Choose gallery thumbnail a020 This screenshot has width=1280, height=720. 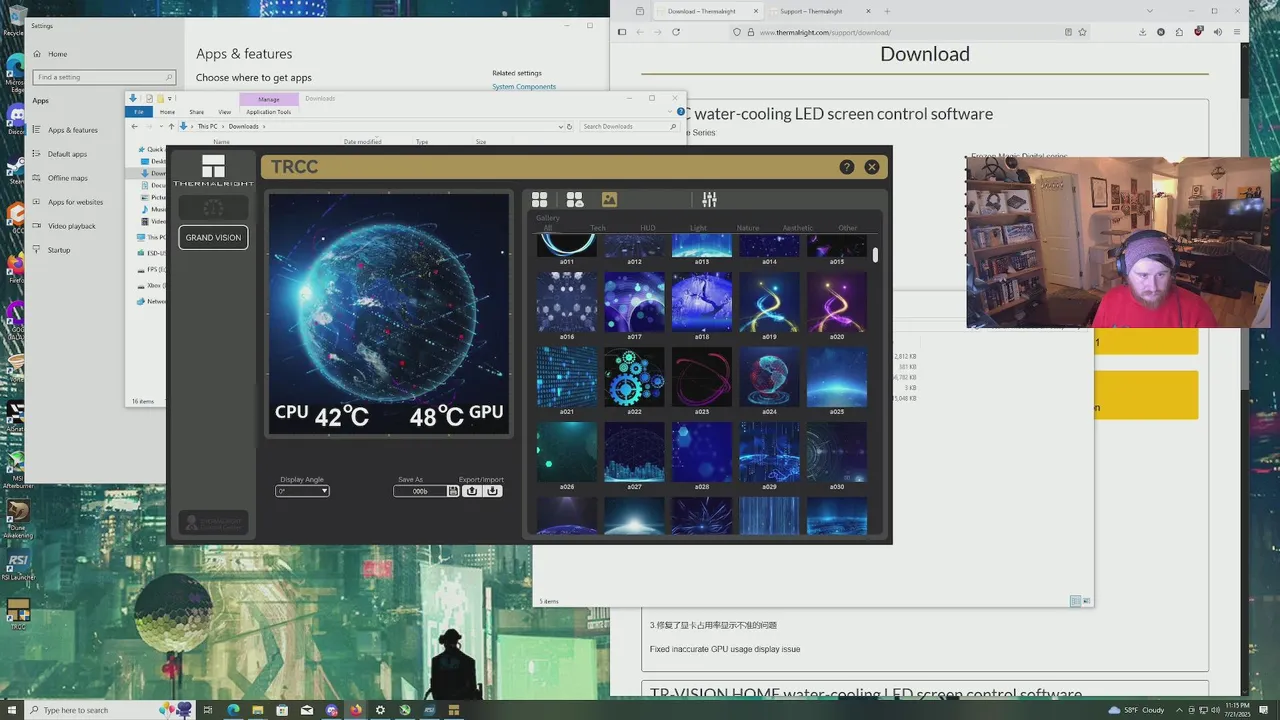[837, 302]
